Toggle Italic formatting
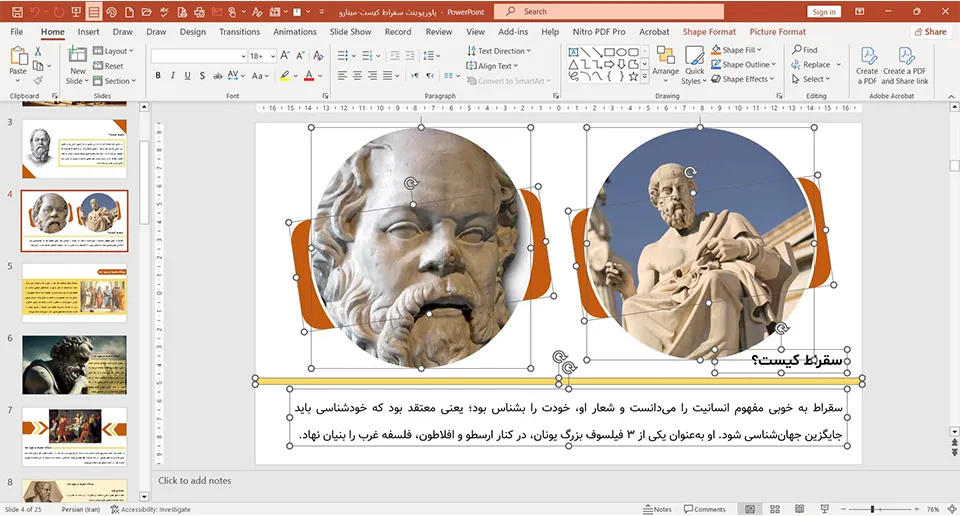This screenshot has width=960, height=516. [173, 75]
